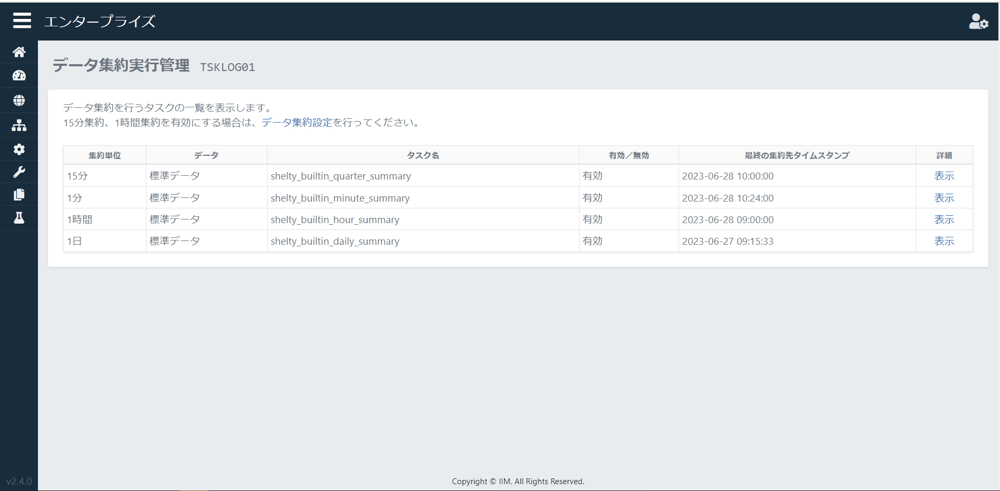Open the copy documents sidebar icon
The height and width of the screenshot is (491, 1000).
tap(19, 195)
